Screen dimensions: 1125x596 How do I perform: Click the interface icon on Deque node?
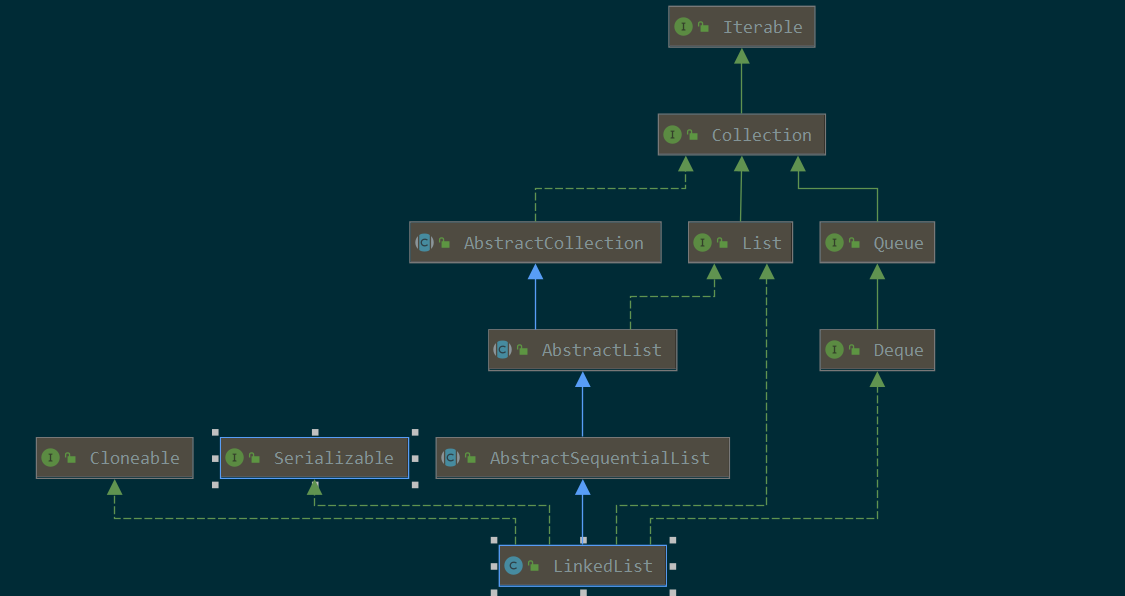coord(834,350)
